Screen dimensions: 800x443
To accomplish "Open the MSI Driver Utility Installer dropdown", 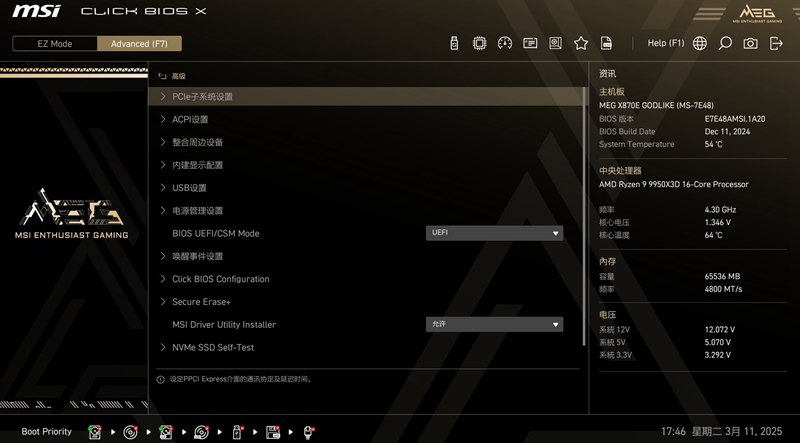I will click(494, 325).
